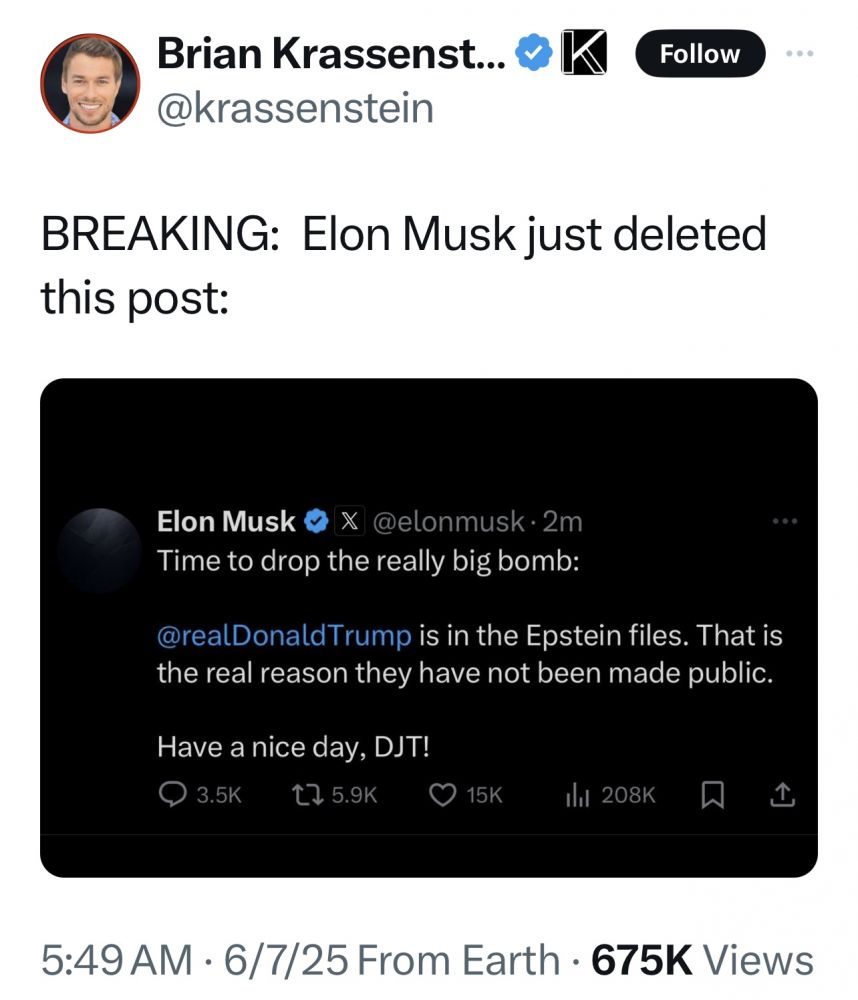858x1000 pixels.
Task: Click the @realDonaldTrump mention
Action: tap(284, 635)
